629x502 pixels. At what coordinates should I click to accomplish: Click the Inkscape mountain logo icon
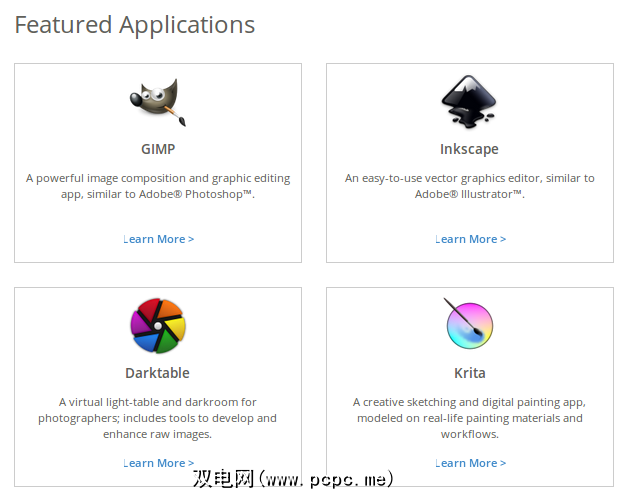coord(469,102)
